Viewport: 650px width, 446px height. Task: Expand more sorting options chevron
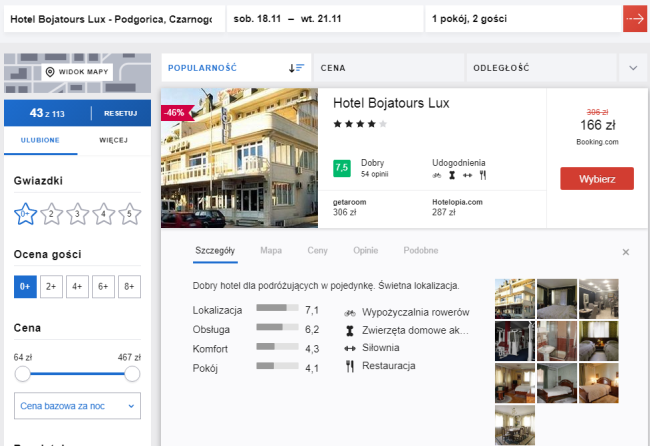pyautogui.click(x=633, y=68)
